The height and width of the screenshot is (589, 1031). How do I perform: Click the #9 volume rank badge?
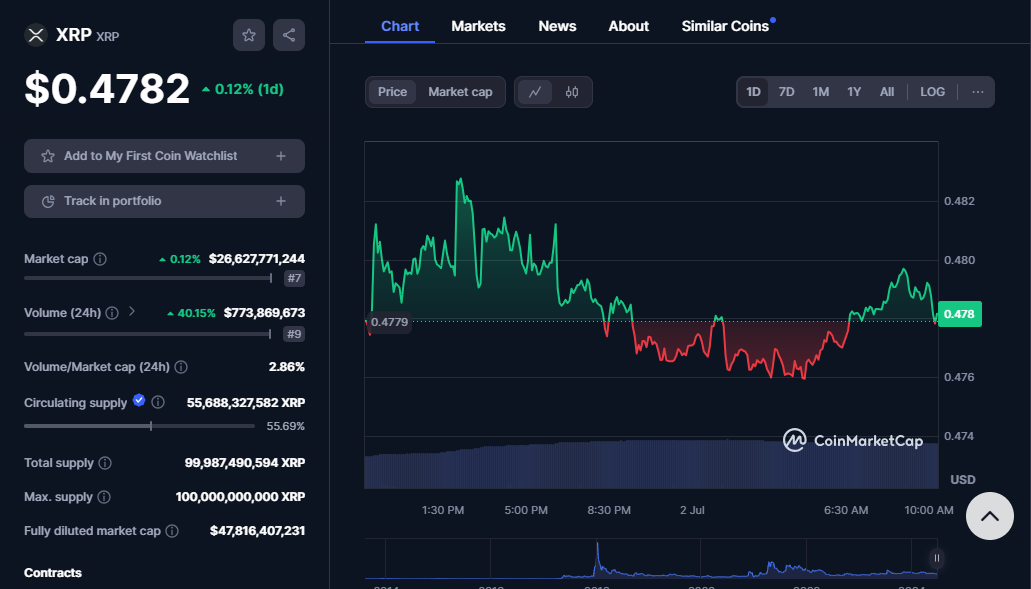[x=294, y=334]
